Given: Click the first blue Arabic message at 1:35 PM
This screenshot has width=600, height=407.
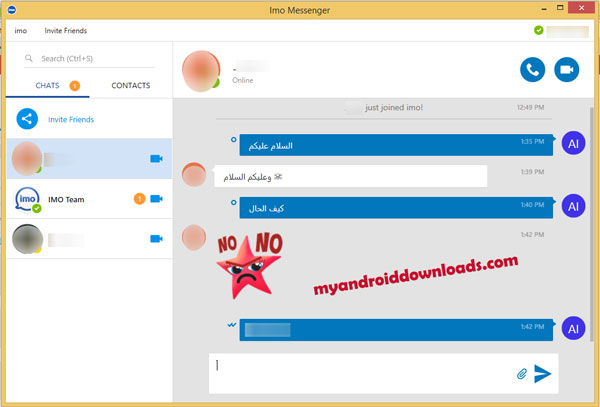Looking at the screenshot, I should [x=396, y=145].
